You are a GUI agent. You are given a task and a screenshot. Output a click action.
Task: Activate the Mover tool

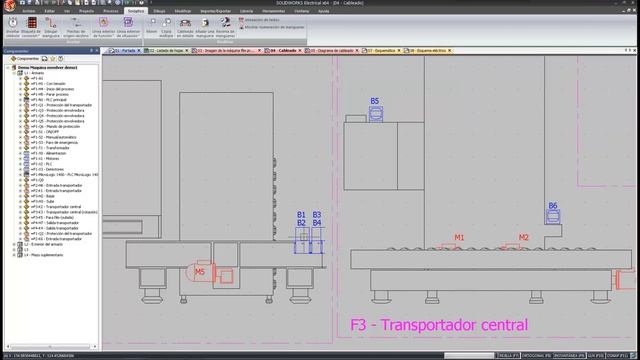152,26
